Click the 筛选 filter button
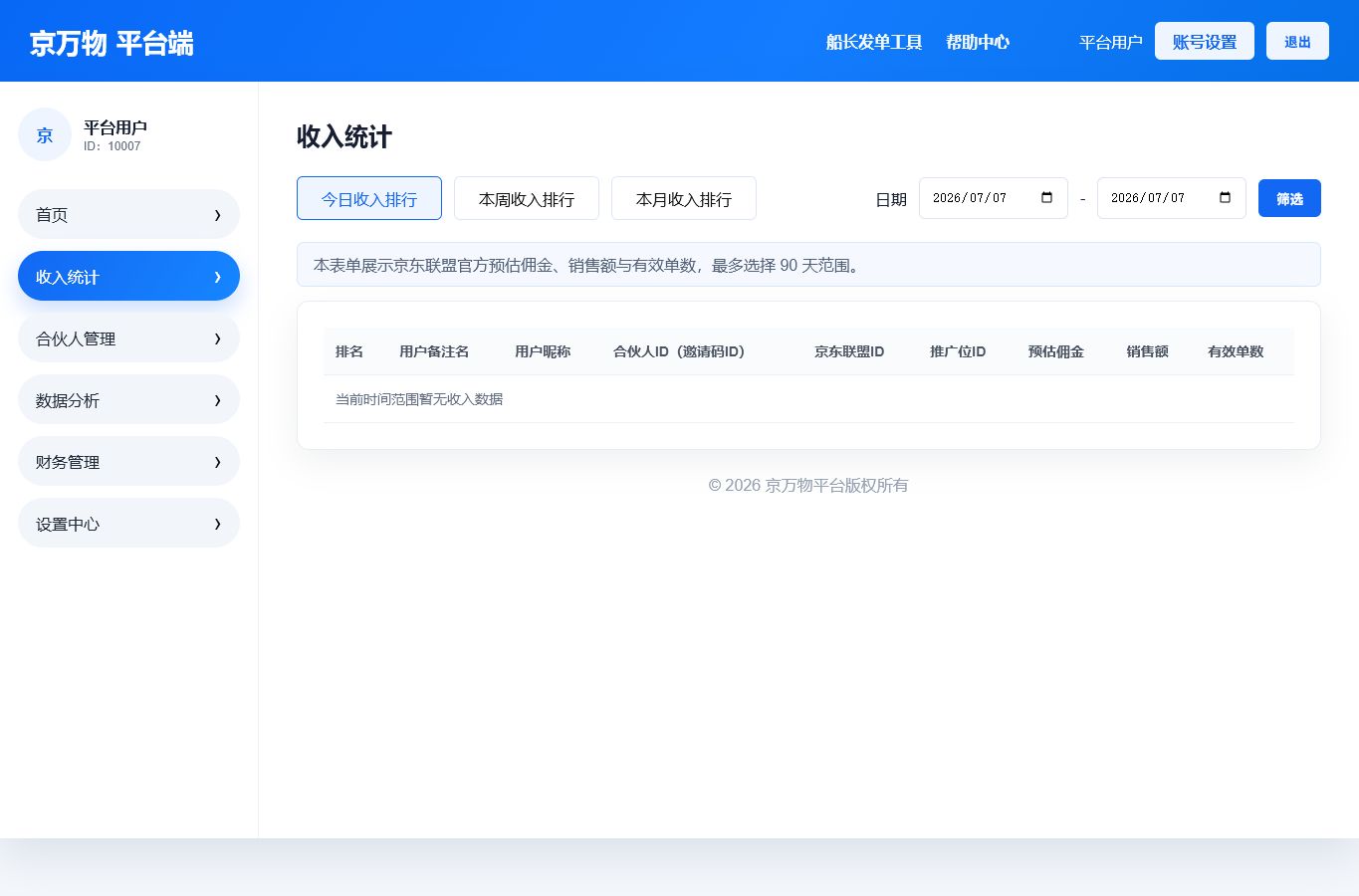Screen dimensions: 1359x896 coord(1289,198)
